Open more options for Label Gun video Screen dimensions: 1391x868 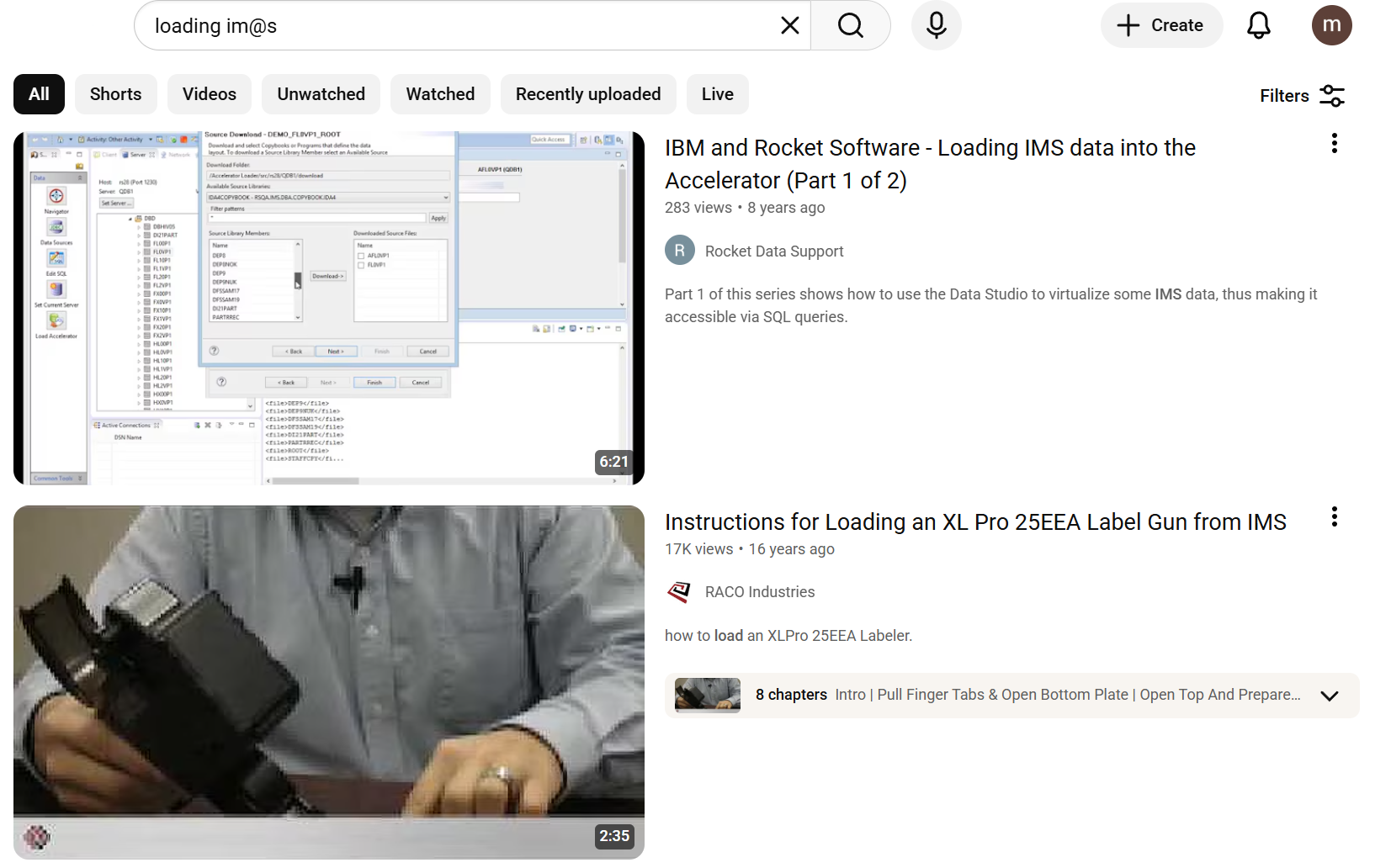(x=1334, y=517)
